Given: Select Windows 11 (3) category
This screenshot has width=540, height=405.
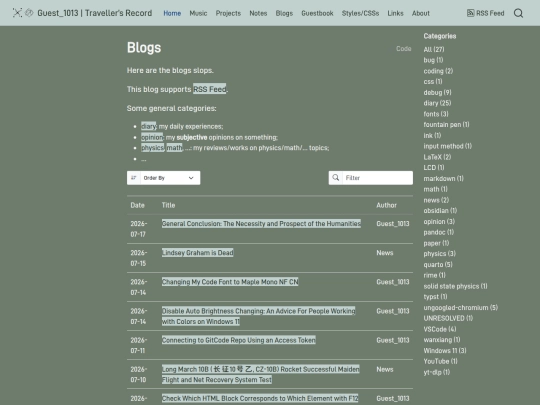Looking at the screenshot, I should (x=445, y=351).
